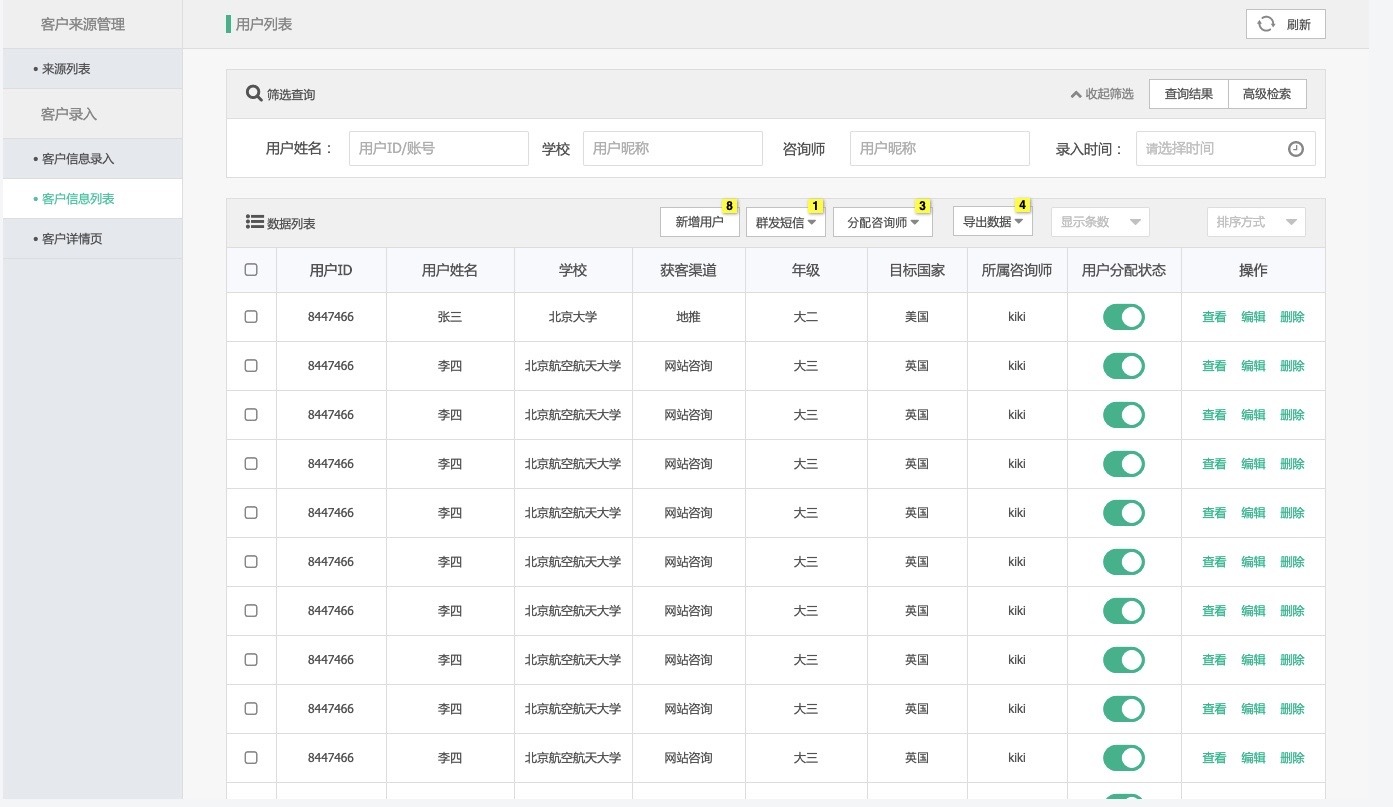The image size is (1393, 807).
Task: Focus the 咨询师 filter input field
Action: click(940, 148)
